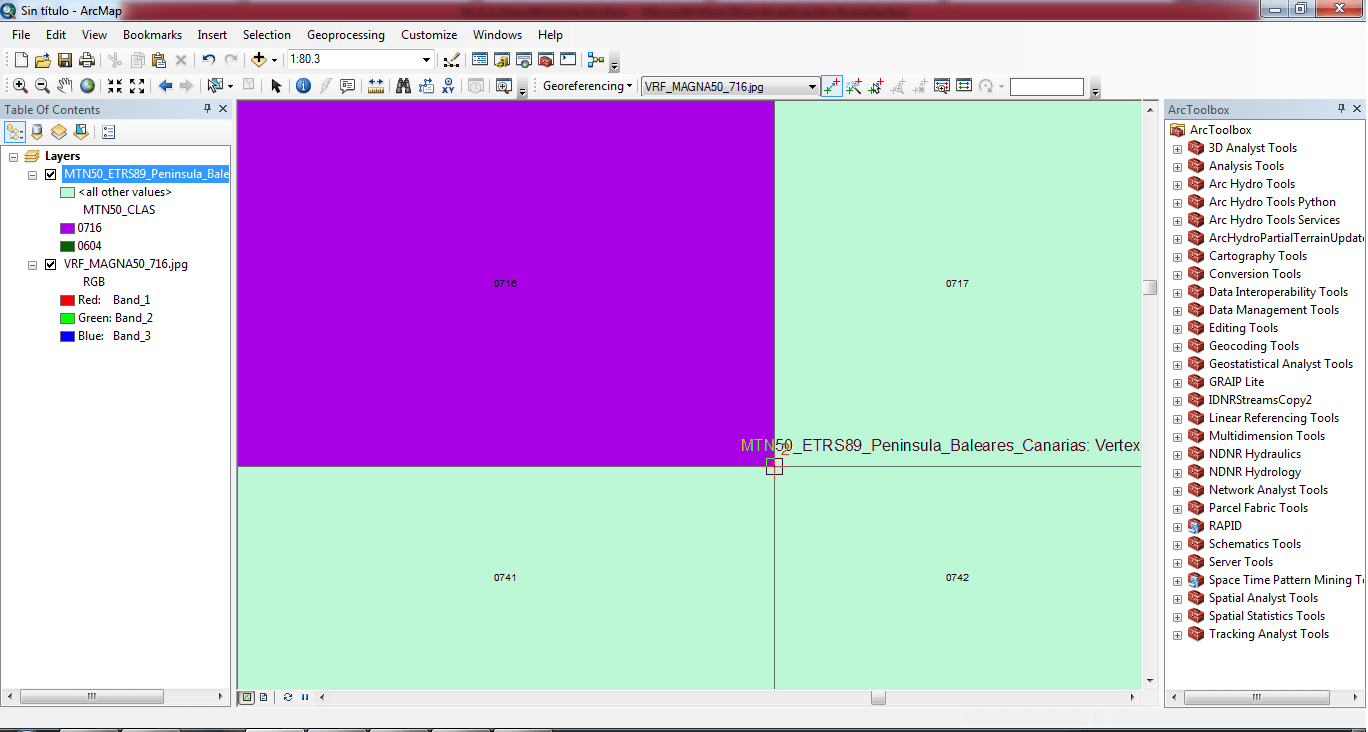Click the georeferencing rotation value field
Image resolution: width=1368 pixels, height=732 pixels.
coord(1046,87)
